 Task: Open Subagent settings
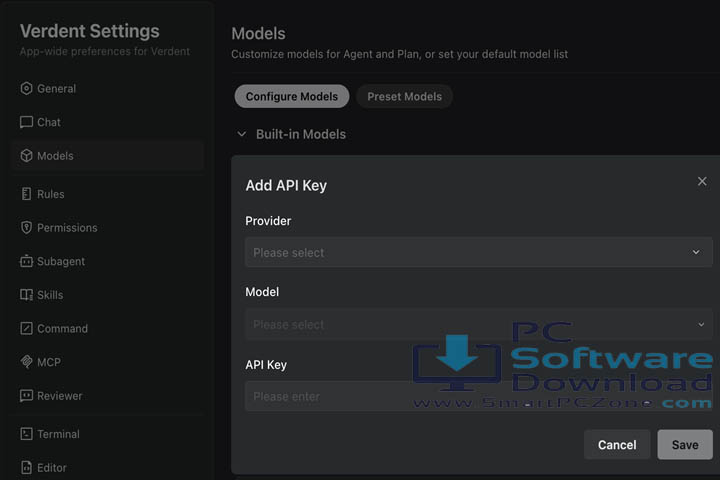pyautogui.click(x=107, y=261)
